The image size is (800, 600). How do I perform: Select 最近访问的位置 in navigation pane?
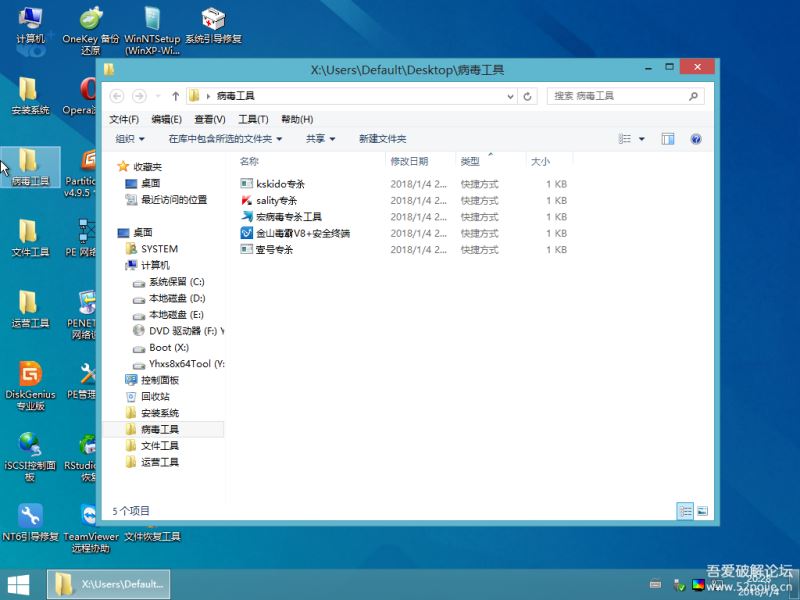[166, 199]
